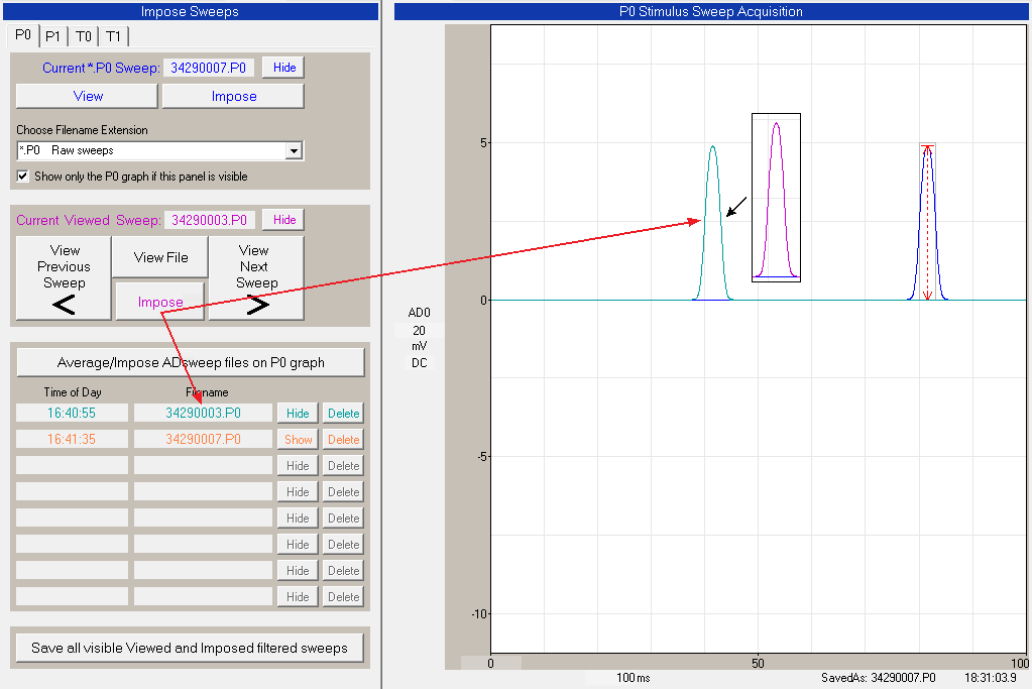The height and width of the screenshot is (689, 1032).
Task: Hide the Current P0 Sweep
Action: pos(284,67)
